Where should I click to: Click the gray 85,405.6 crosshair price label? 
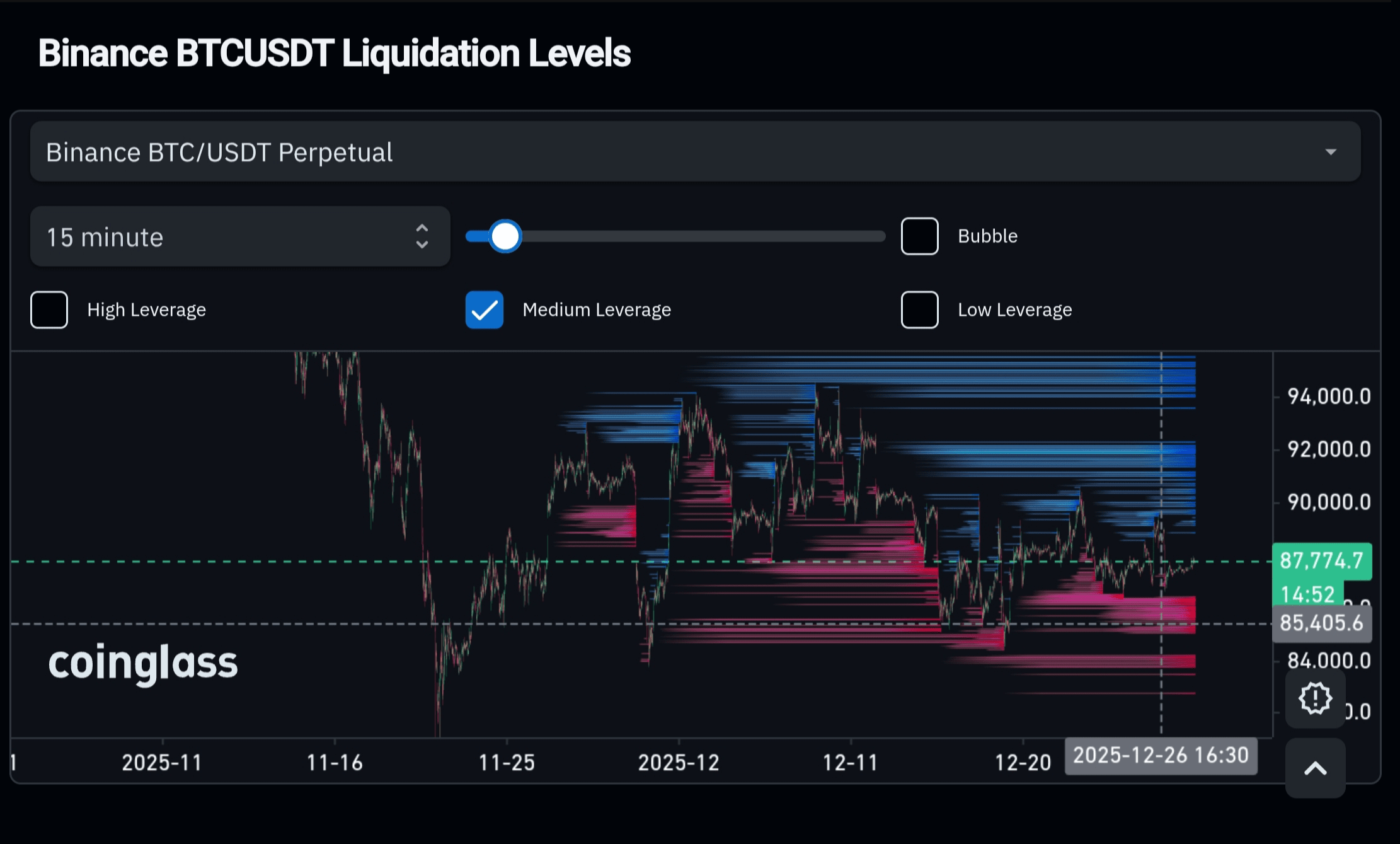coord(1321,623)
